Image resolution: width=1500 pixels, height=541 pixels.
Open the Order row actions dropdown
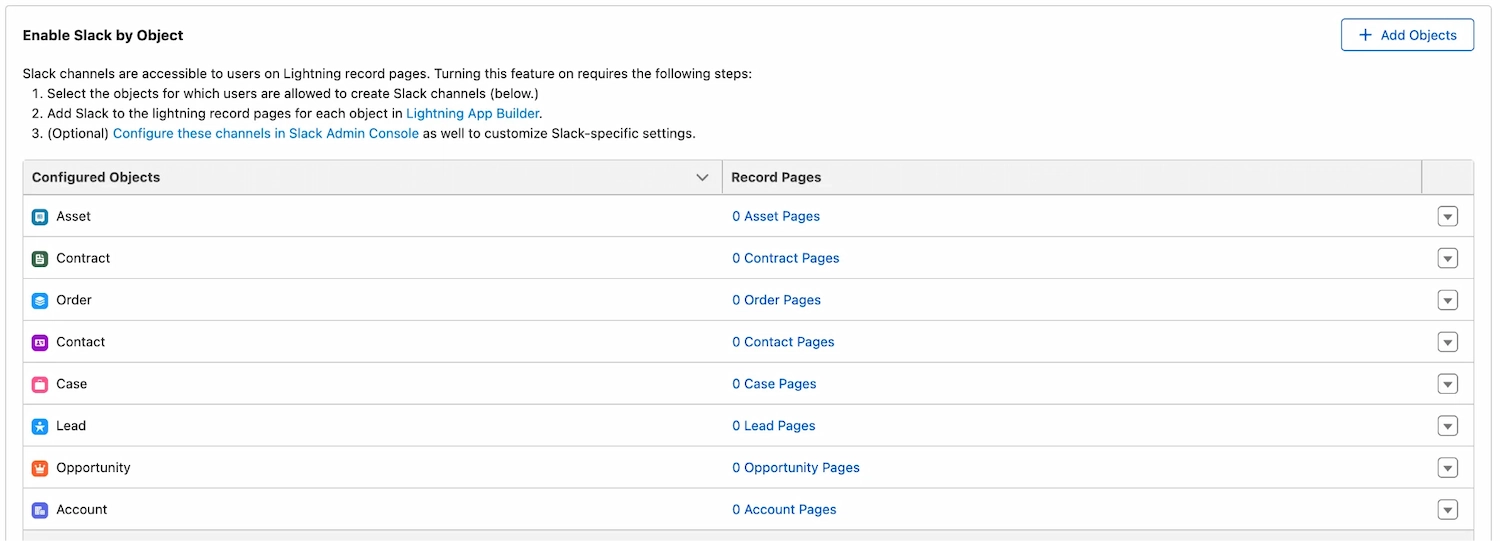[x=1447, y=300]
